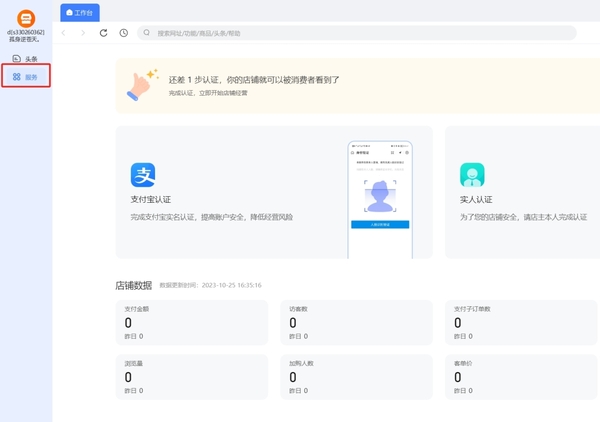This screenshot has width=600, height=422.
Task: Go forward with the right arrow
Action: point(83,33)
